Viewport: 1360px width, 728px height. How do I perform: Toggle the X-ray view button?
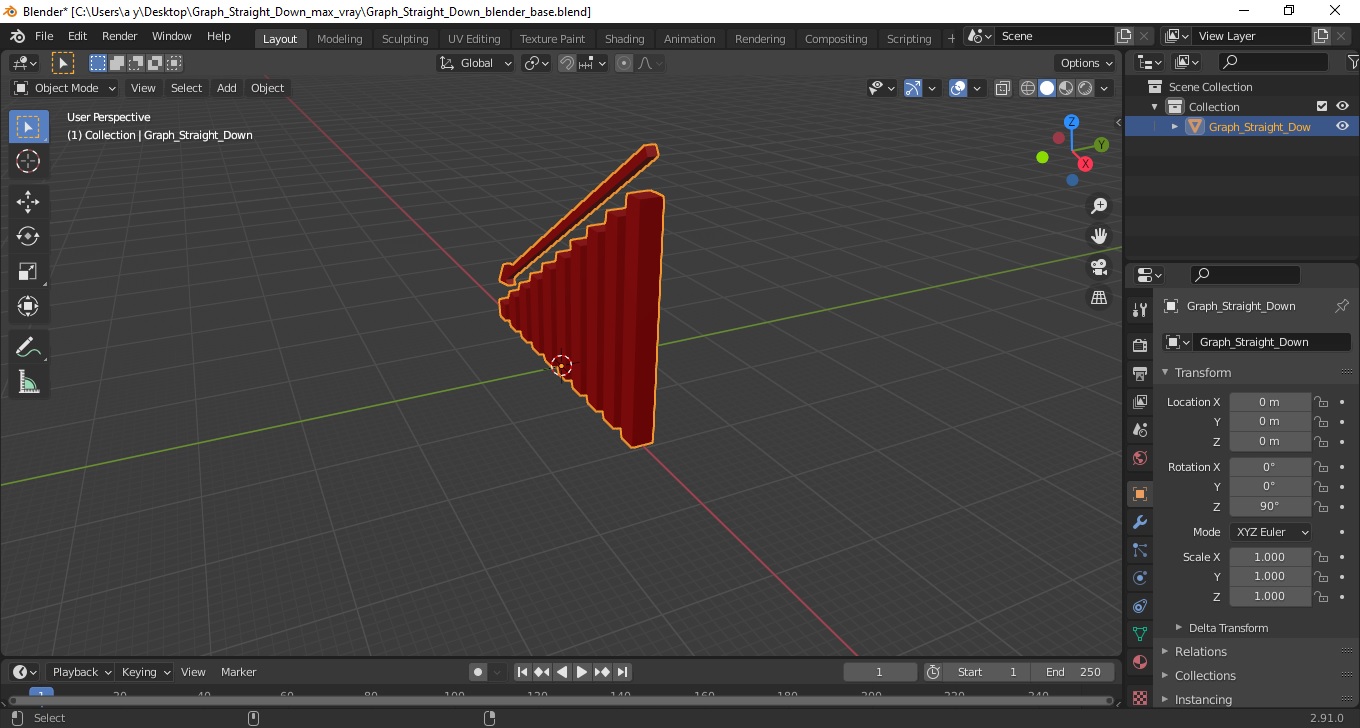(1003, 88)
